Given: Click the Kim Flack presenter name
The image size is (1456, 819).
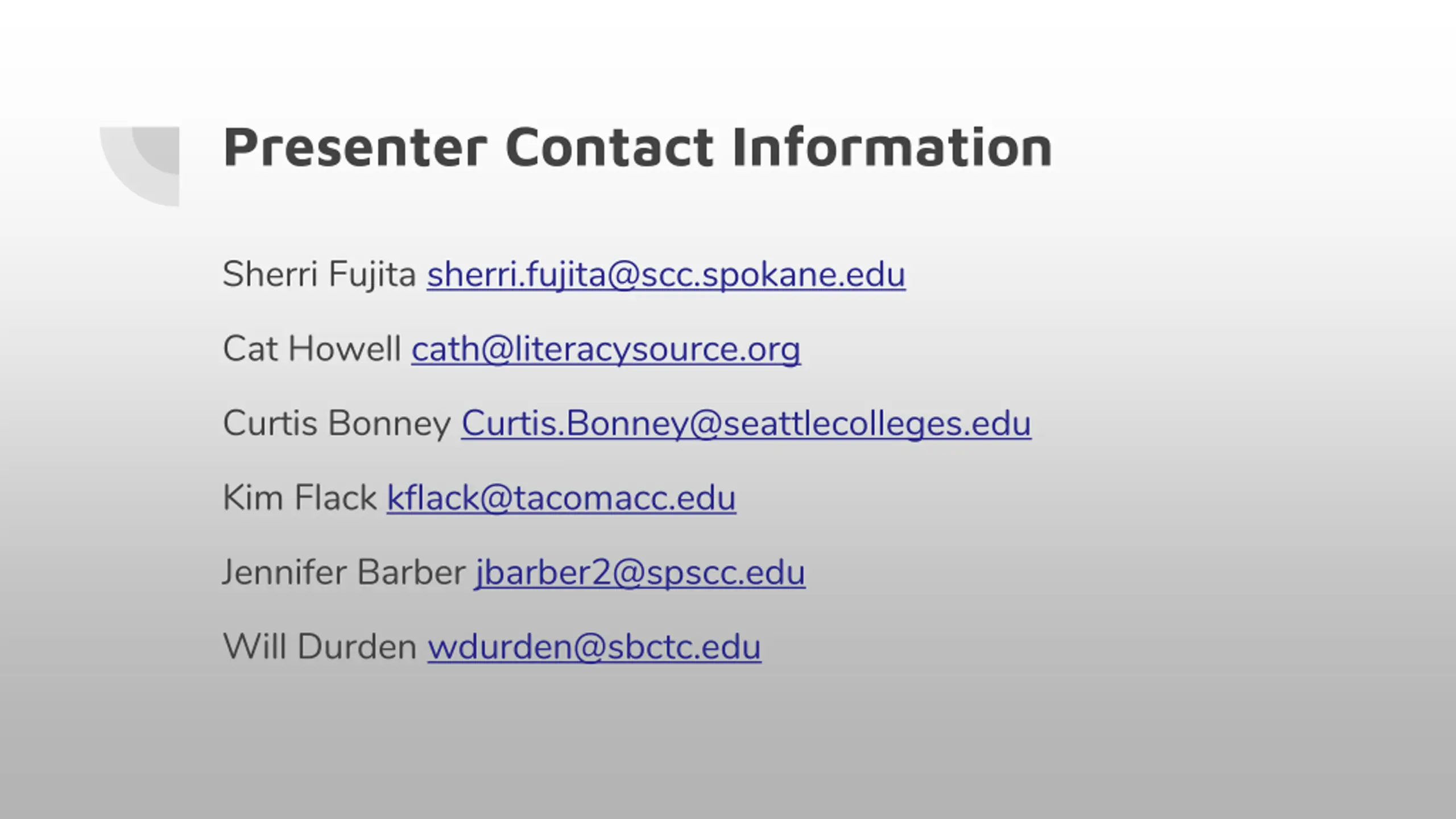Looking at the screenshot, I should (300, 498).
